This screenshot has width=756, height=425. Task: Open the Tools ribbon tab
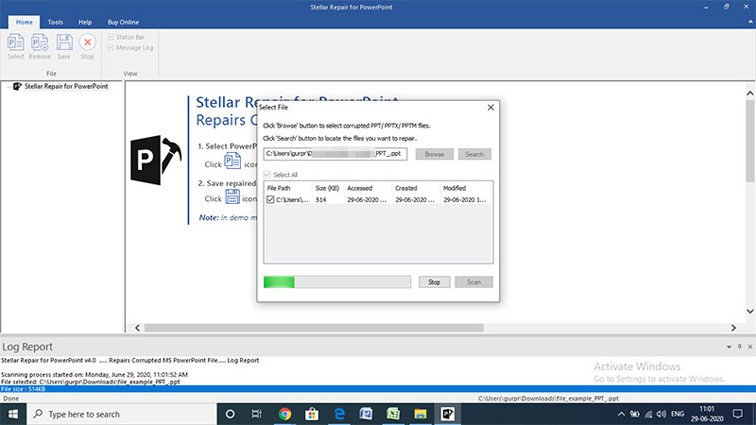pos(55,21)
